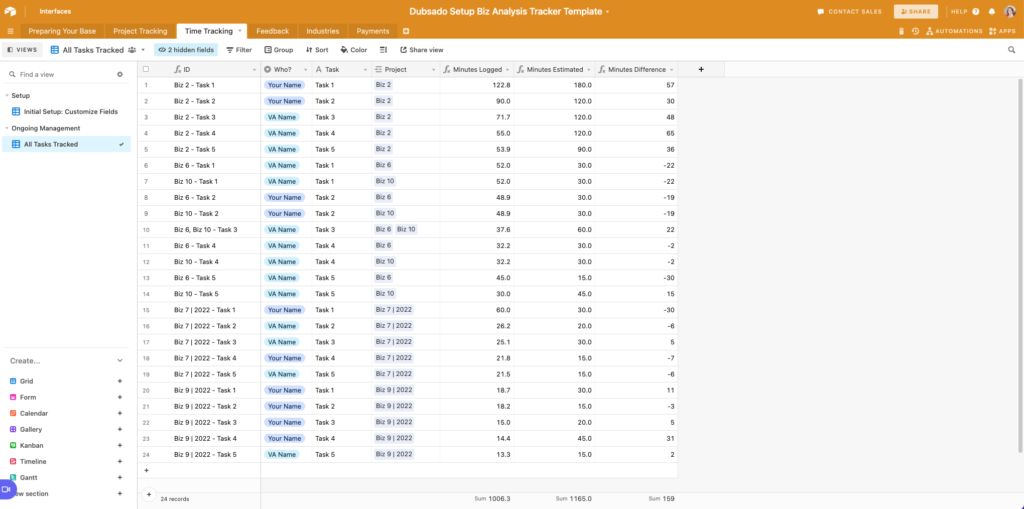
Task: Open Apps panel
Action: pos(1002,31)
